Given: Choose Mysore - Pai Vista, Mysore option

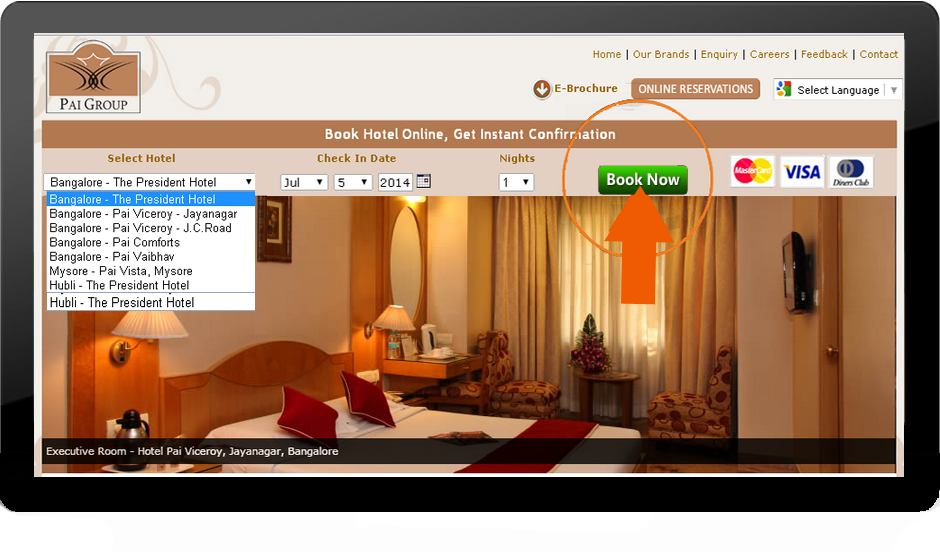Looking at the screenshot, I should point(151,271).
